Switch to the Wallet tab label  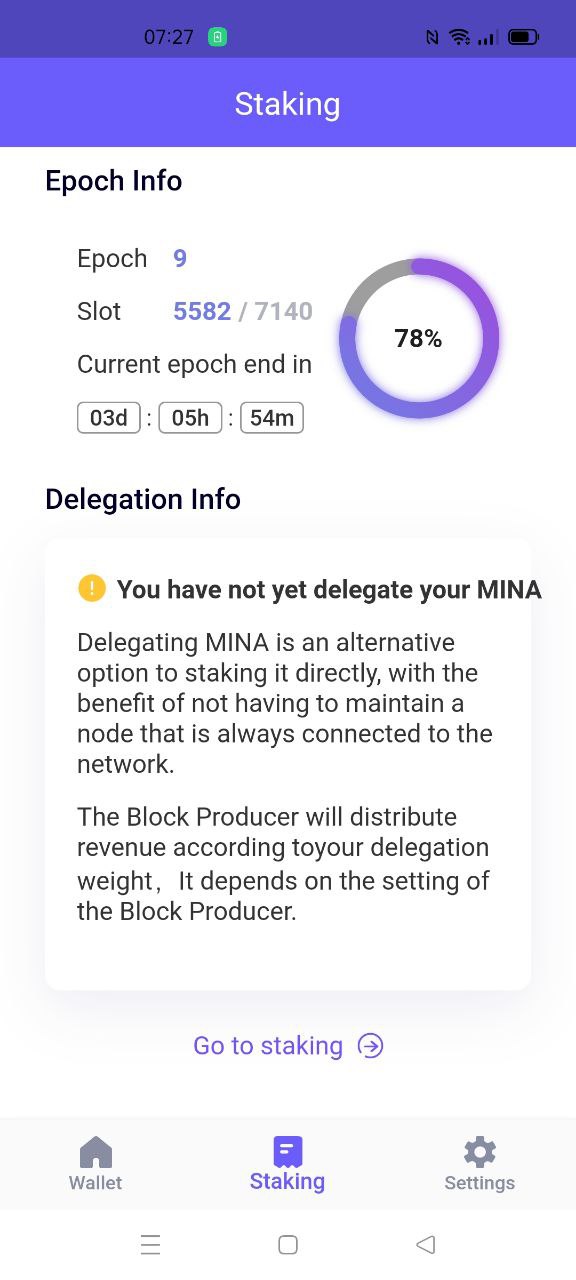click(95, 1183)
